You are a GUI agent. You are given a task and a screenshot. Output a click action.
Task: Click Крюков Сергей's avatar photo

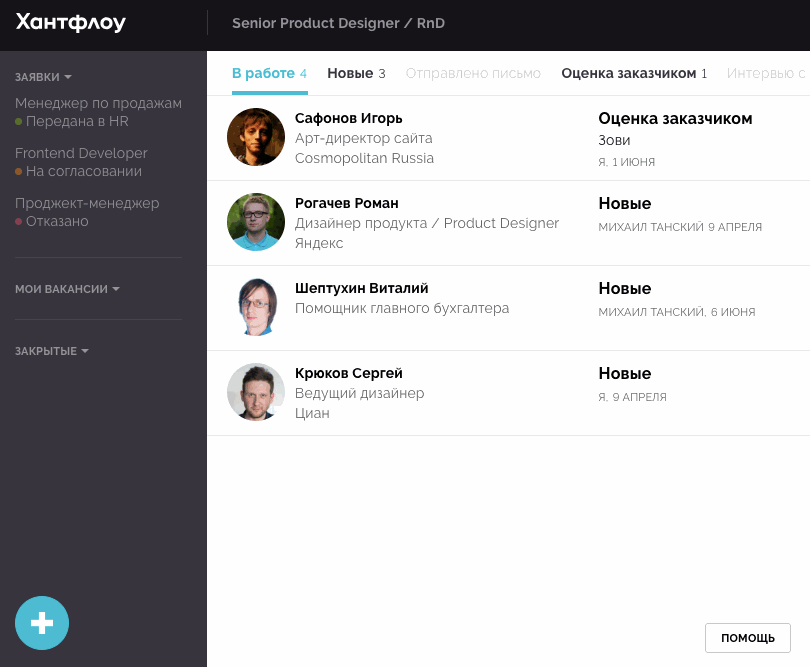tap(256, 392)
